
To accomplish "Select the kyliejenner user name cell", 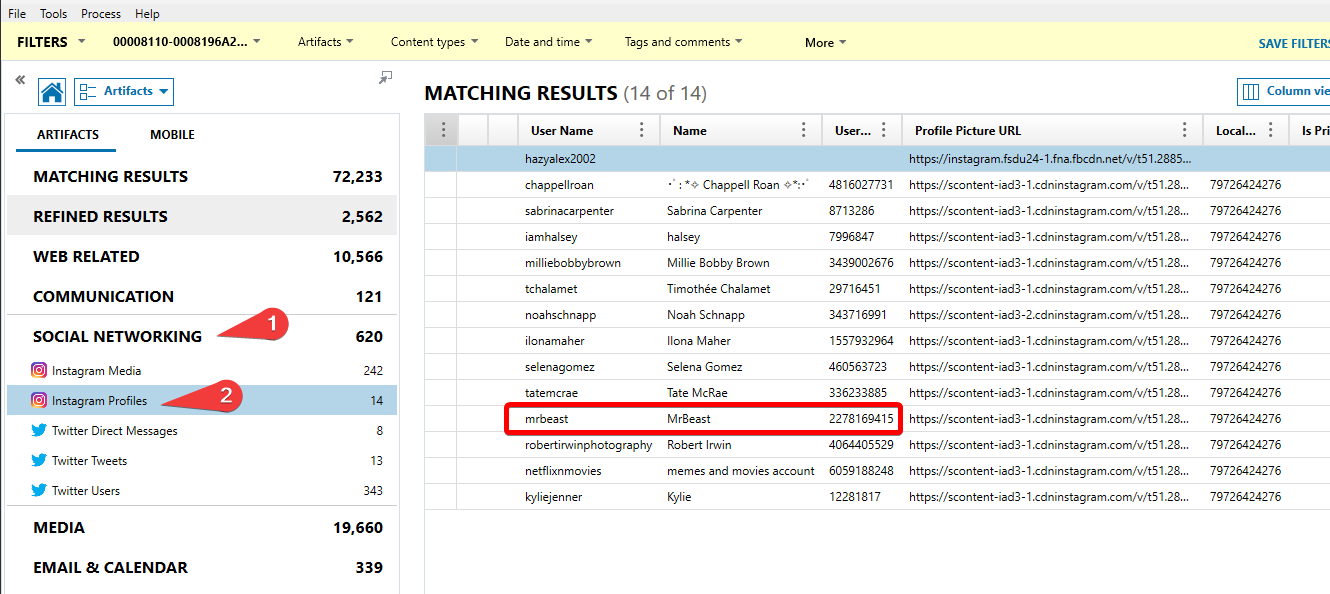I will 589,497.
